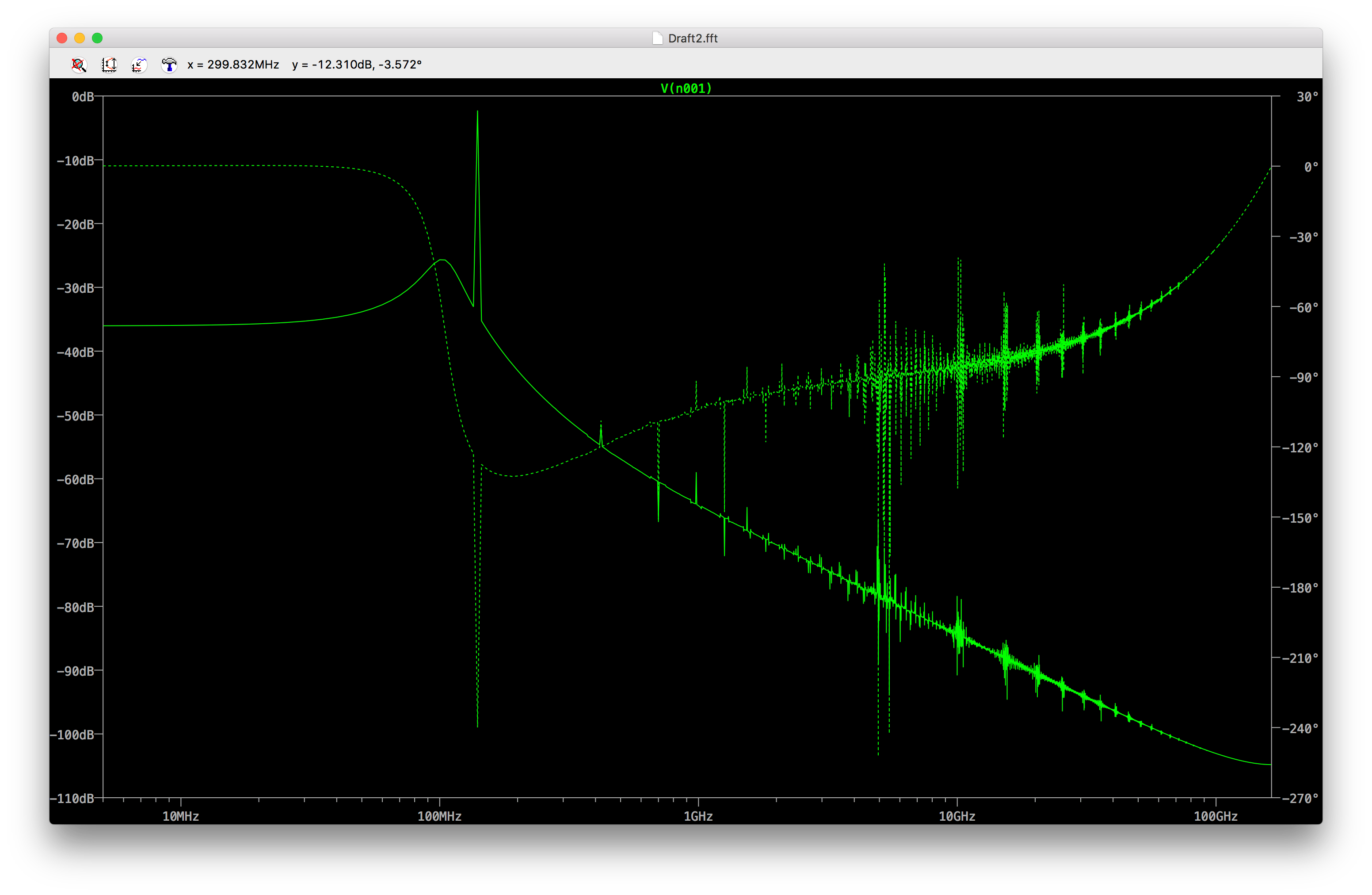The image size is (1372, 895).
Task: Click the 1GHz frequency axis label
Action: coord(699,817)
